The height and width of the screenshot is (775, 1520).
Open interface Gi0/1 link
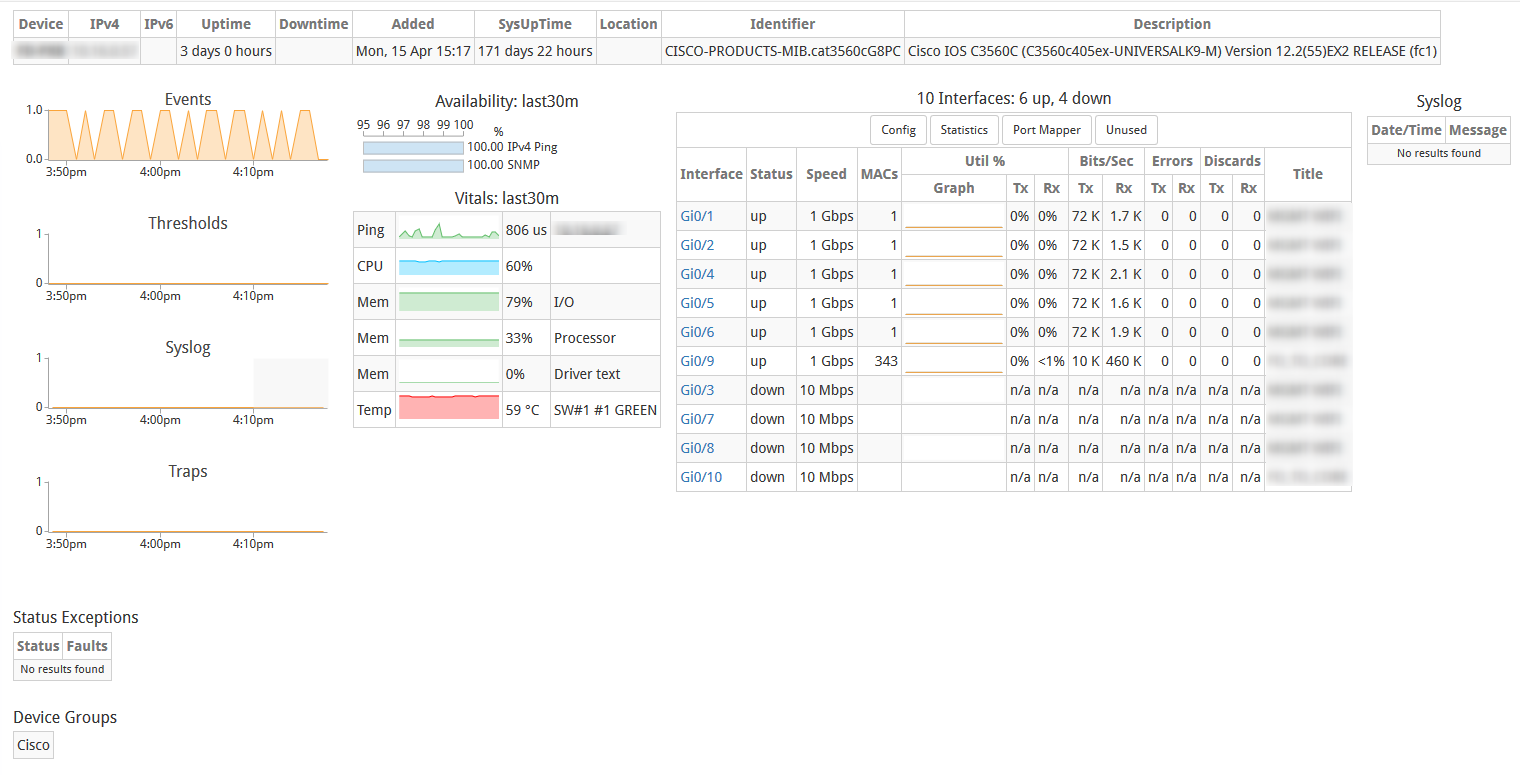pyautogui.click(x=697, y=216)
